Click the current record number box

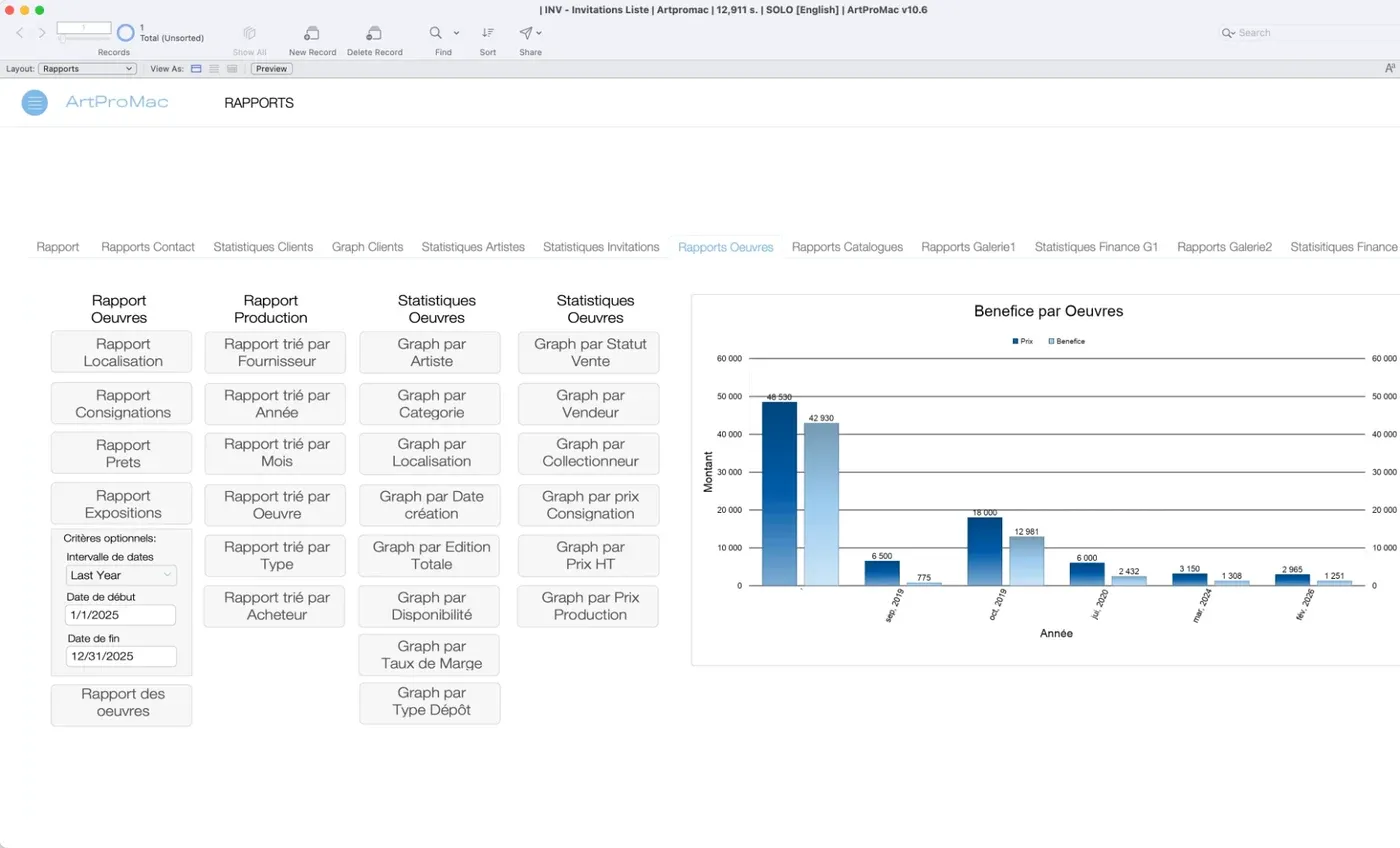pos(84,28)
